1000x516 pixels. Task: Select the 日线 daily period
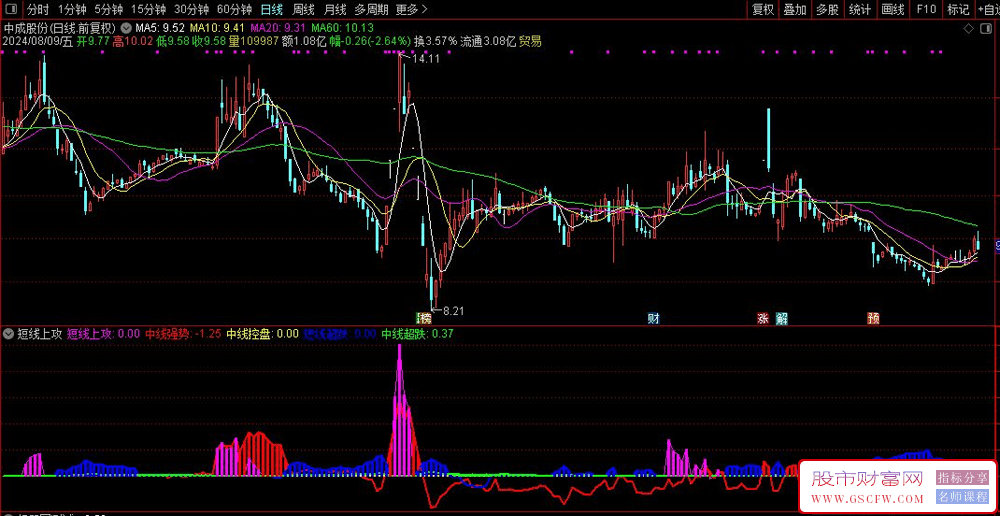271,9
